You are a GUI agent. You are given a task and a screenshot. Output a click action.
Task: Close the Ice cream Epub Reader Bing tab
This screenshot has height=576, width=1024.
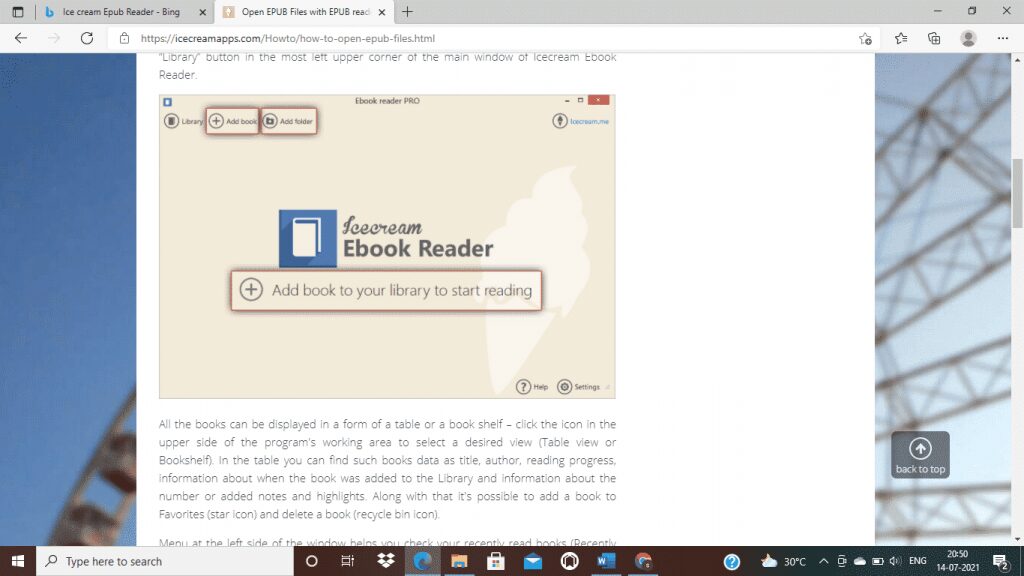202,12
